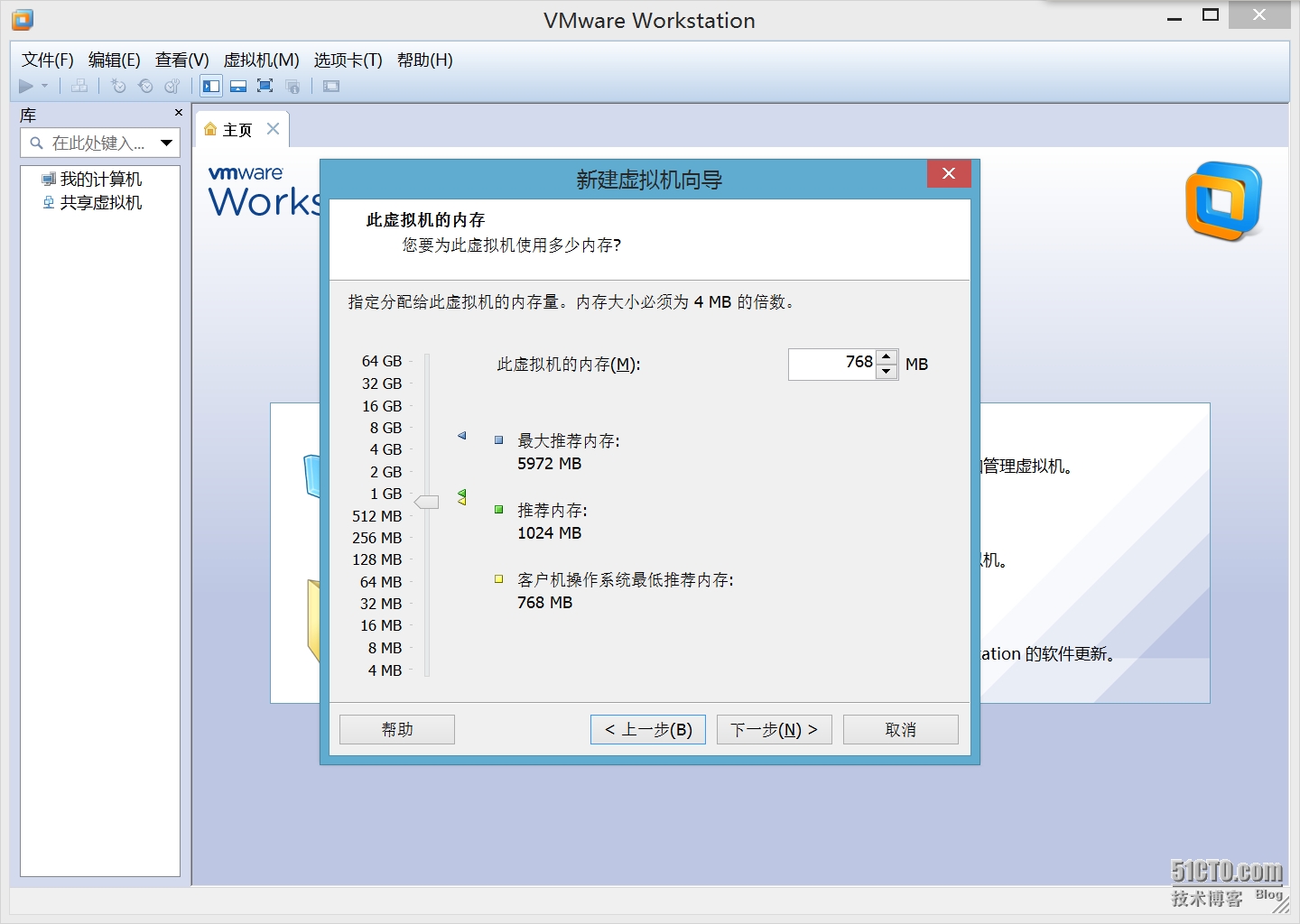Open the snapshot manager toolbar icon
Screen dimensions: 1300x924
tap(172, 86)
